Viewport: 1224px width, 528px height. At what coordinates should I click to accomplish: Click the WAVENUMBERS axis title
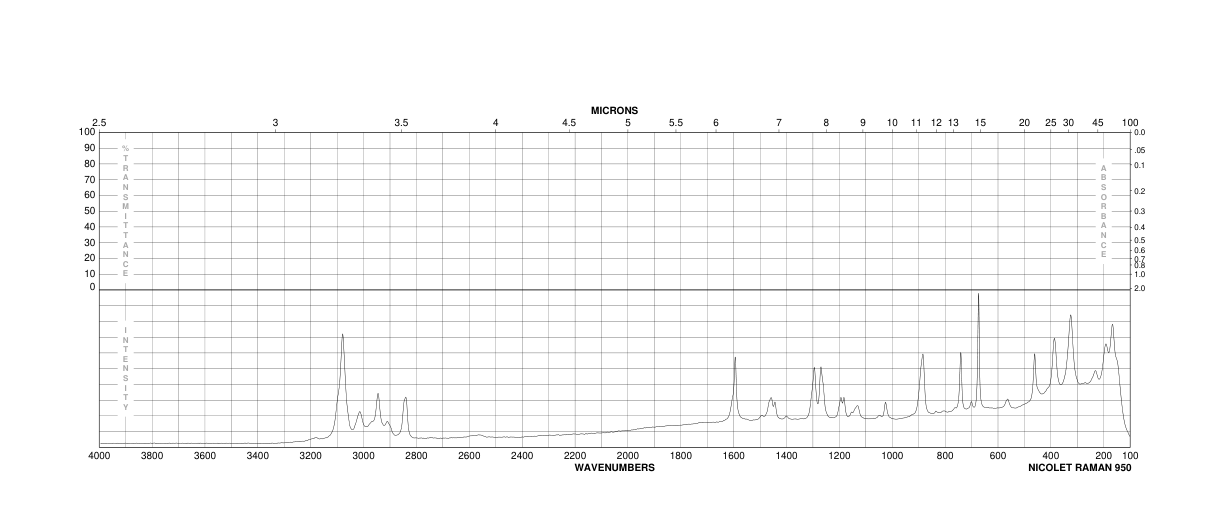[x=614, y=467]
